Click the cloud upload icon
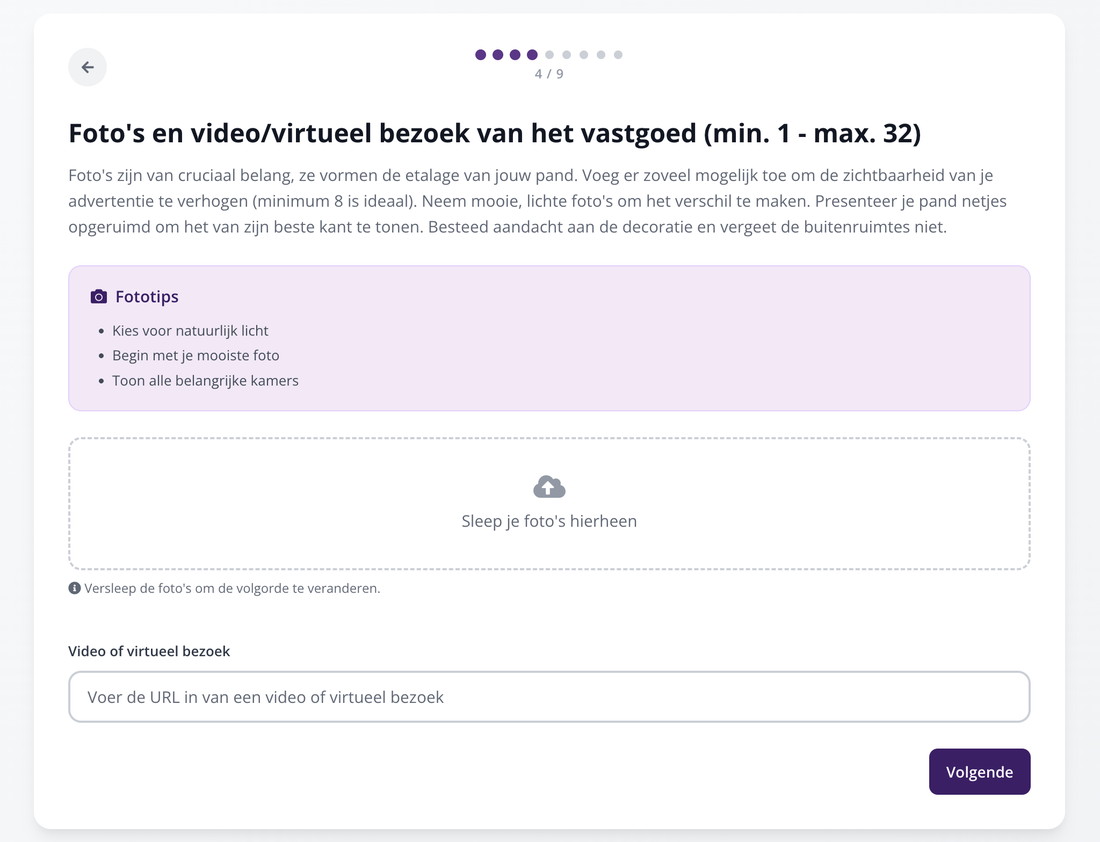Screen dimensions: 1100x842 point(549,487)
